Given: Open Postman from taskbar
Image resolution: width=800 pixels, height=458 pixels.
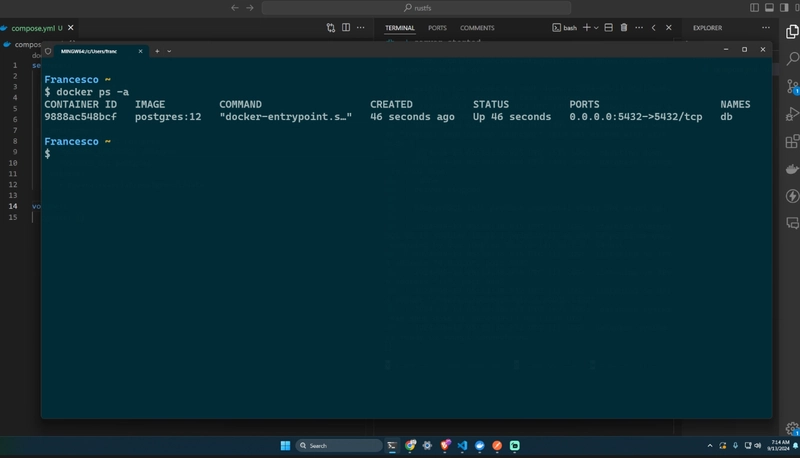Looking at the screenshot, I should [x=497, y=446].
